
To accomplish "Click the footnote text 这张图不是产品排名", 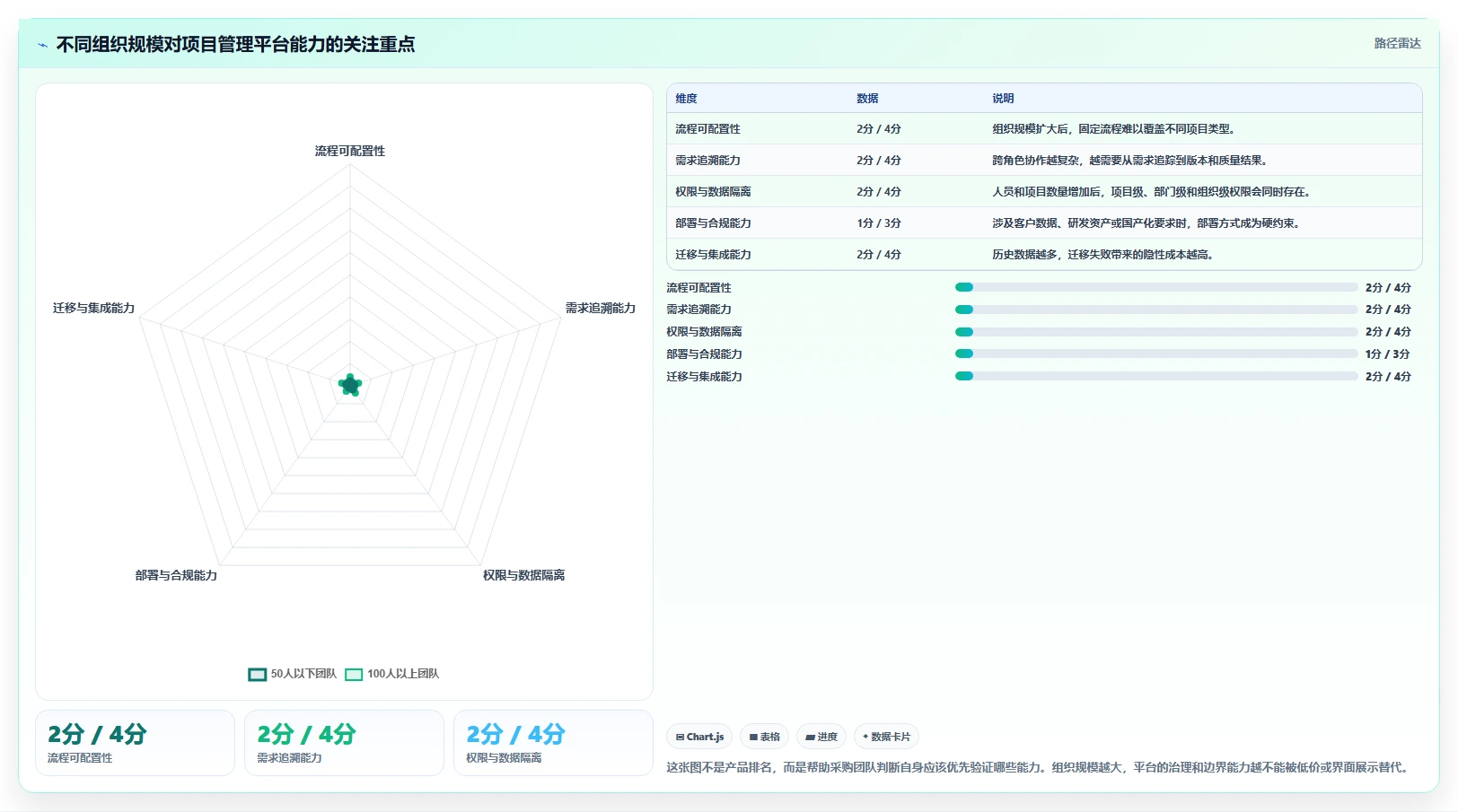I will click(x=720, y=767).
